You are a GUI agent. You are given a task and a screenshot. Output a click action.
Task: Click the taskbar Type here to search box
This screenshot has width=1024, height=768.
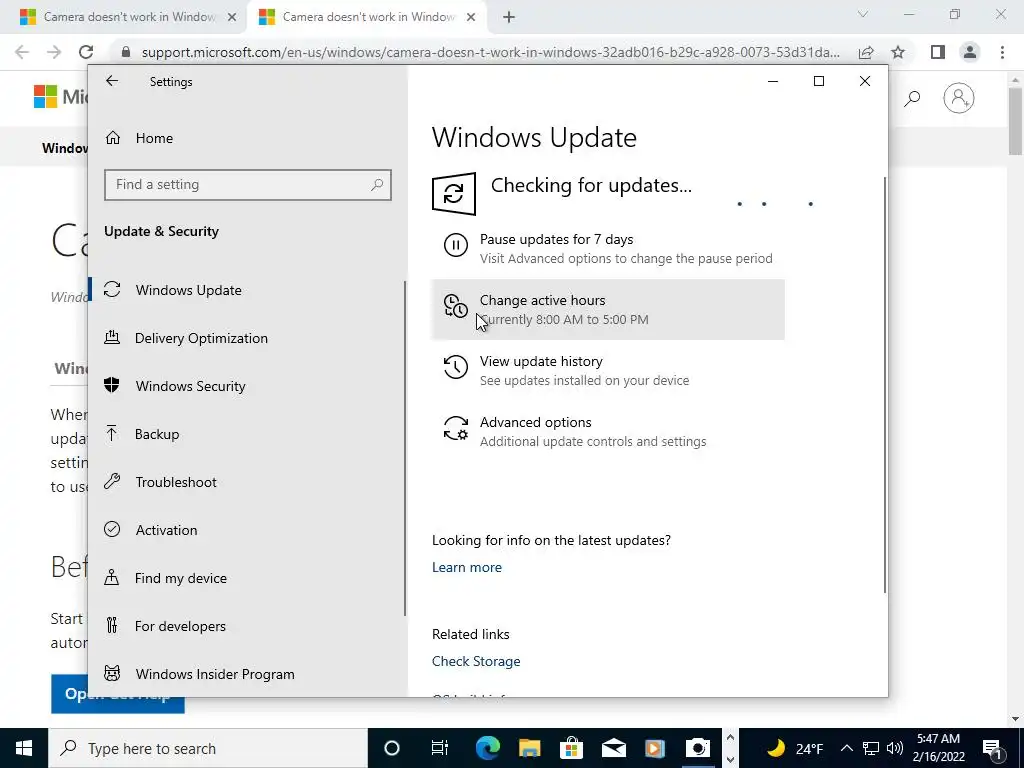pyautogui.click(x=208, y=748)
